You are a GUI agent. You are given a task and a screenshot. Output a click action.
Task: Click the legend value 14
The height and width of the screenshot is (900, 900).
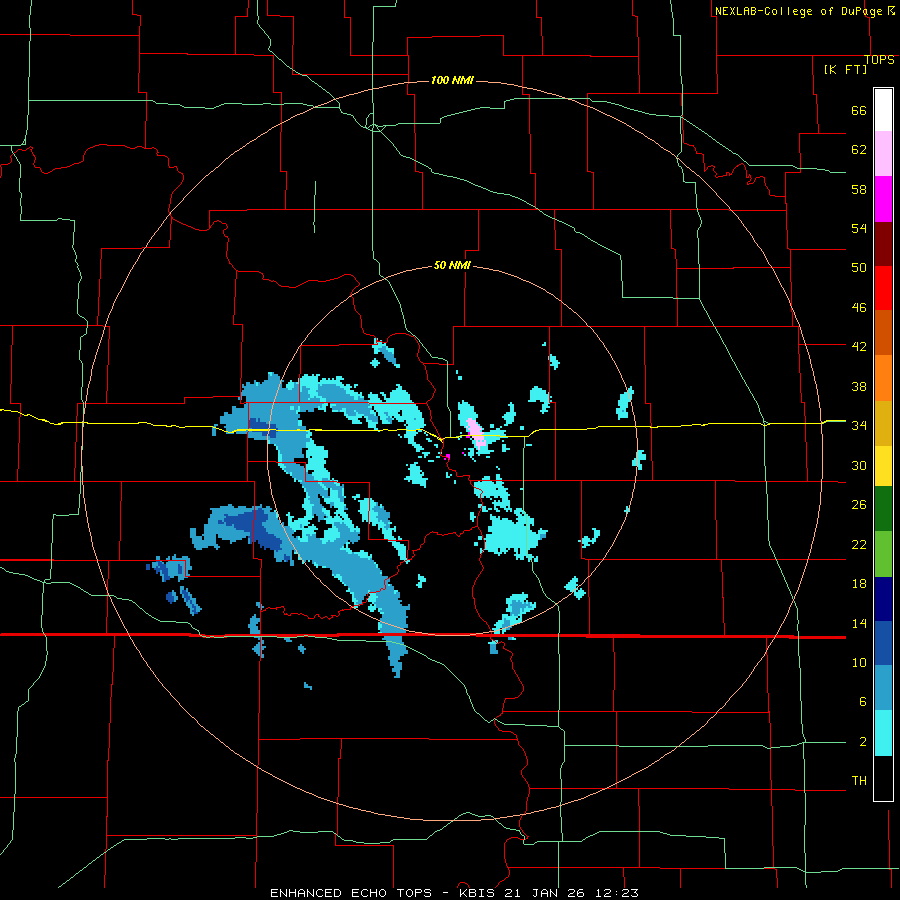859,623
